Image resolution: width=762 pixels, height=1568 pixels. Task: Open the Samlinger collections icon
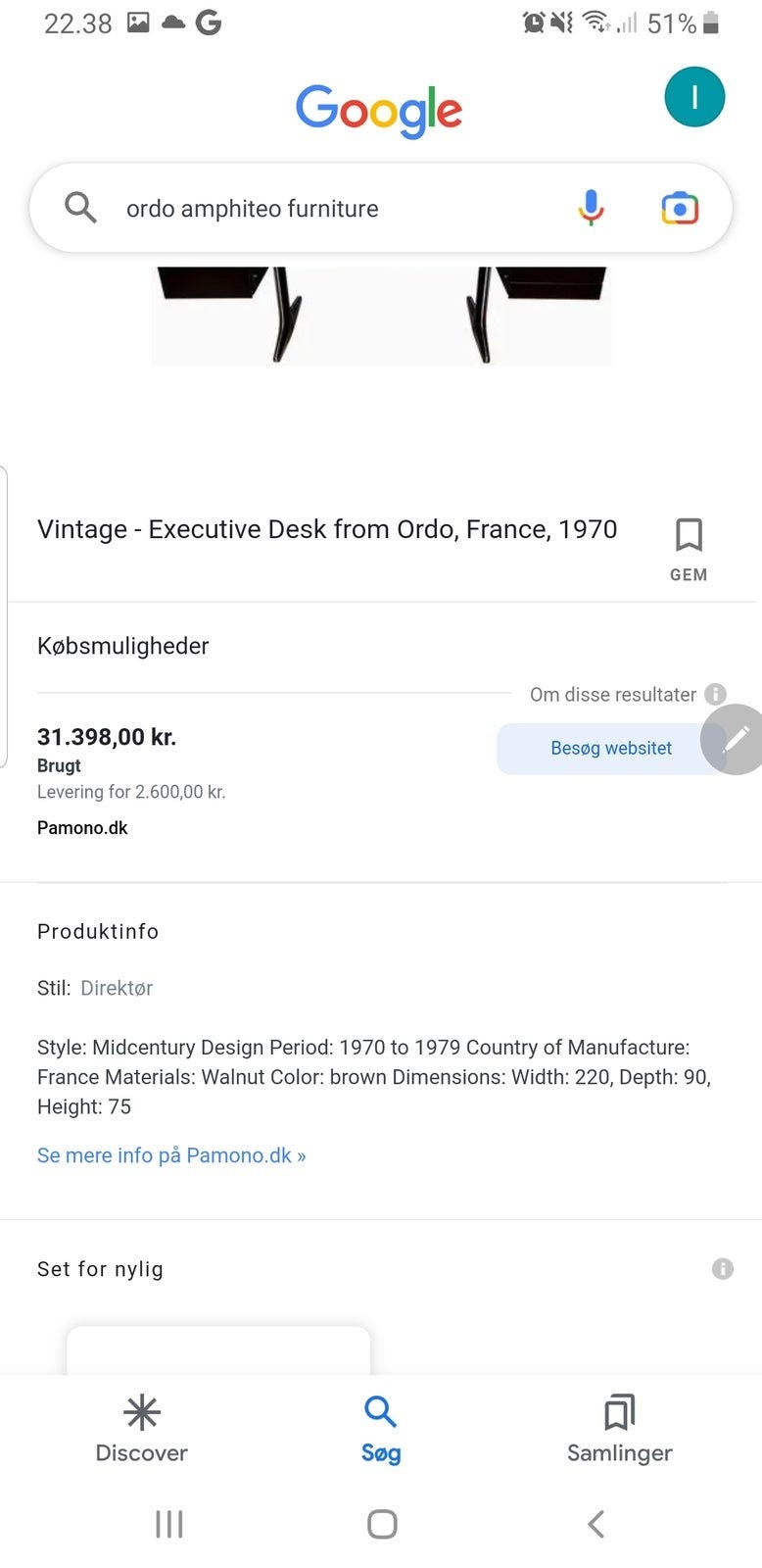tap(619, 1414)
